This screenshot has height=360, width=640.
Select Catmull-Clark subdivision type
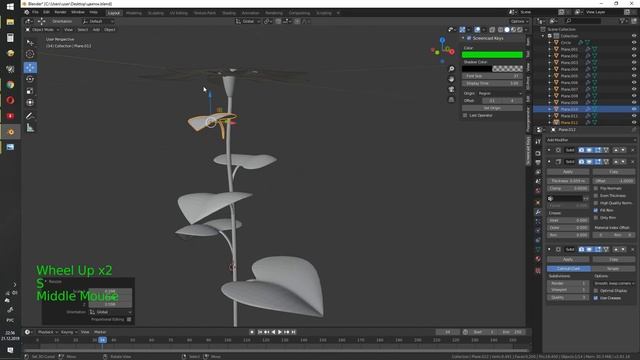click(569, 269)
